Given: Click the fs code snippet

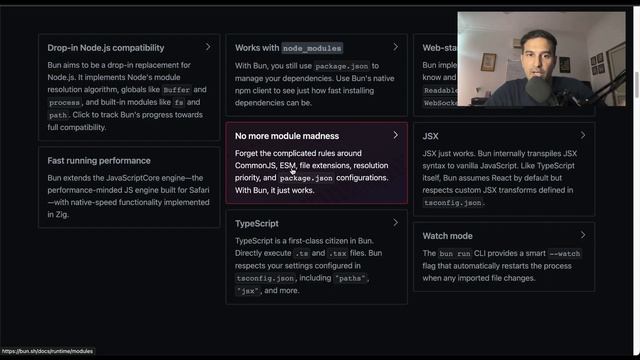Looking at the screenshot, I should [x=179, y=102].
